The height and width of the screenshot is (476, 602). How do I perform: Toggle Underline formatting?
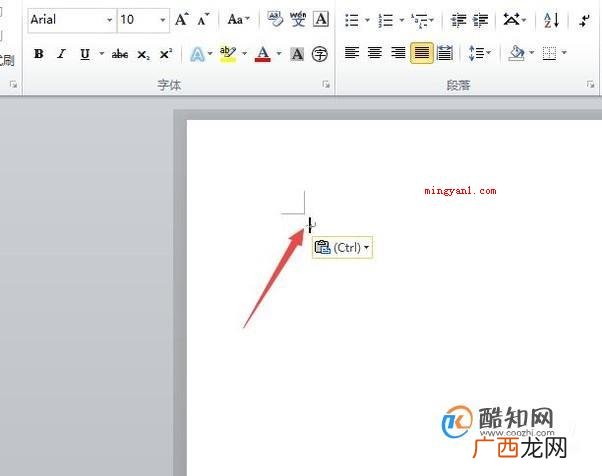coord(85,54)
